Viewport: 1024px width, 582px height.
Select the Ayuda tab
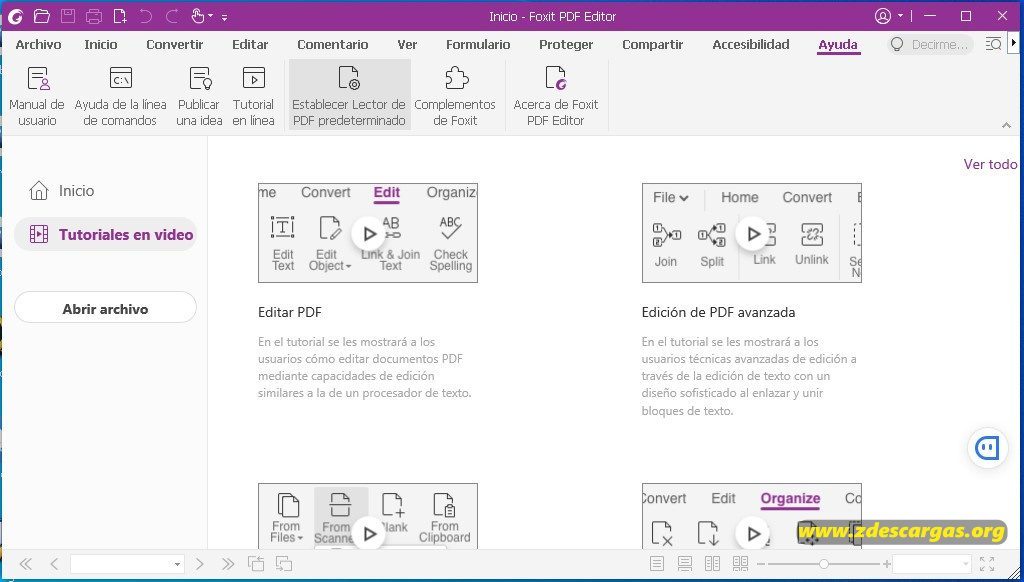coord(838,44)
